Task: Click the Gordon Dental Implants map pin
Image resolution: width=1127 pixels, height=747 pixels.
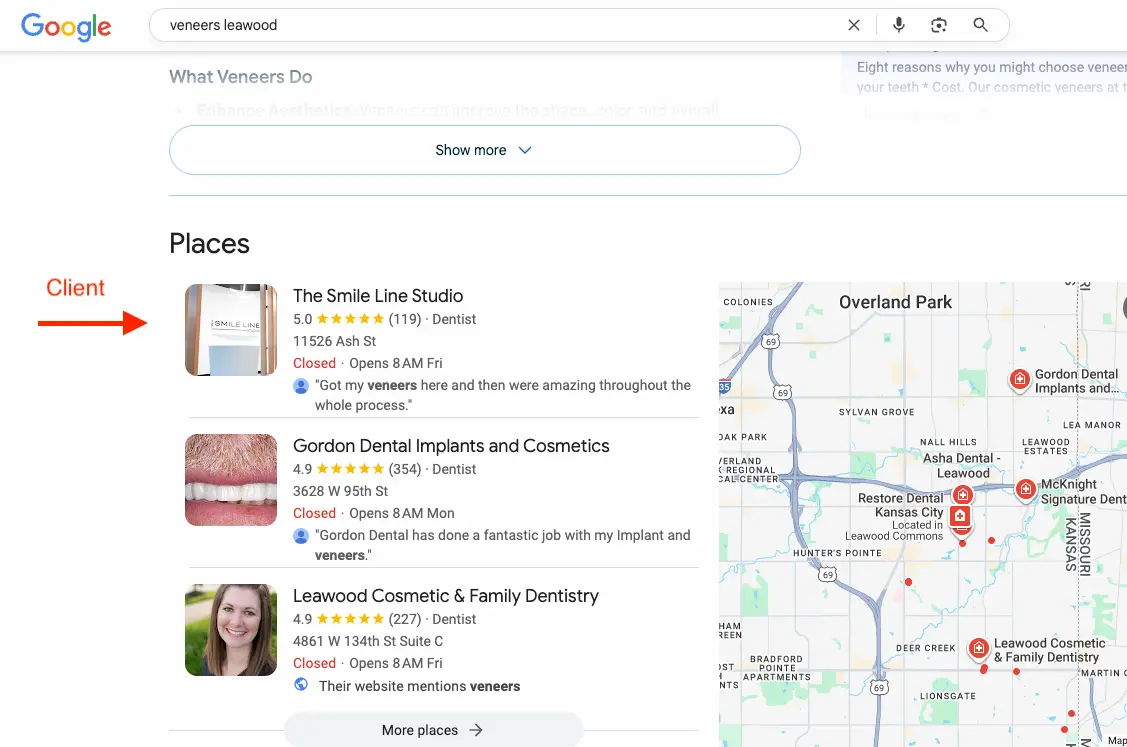Action: (1019, 379)
